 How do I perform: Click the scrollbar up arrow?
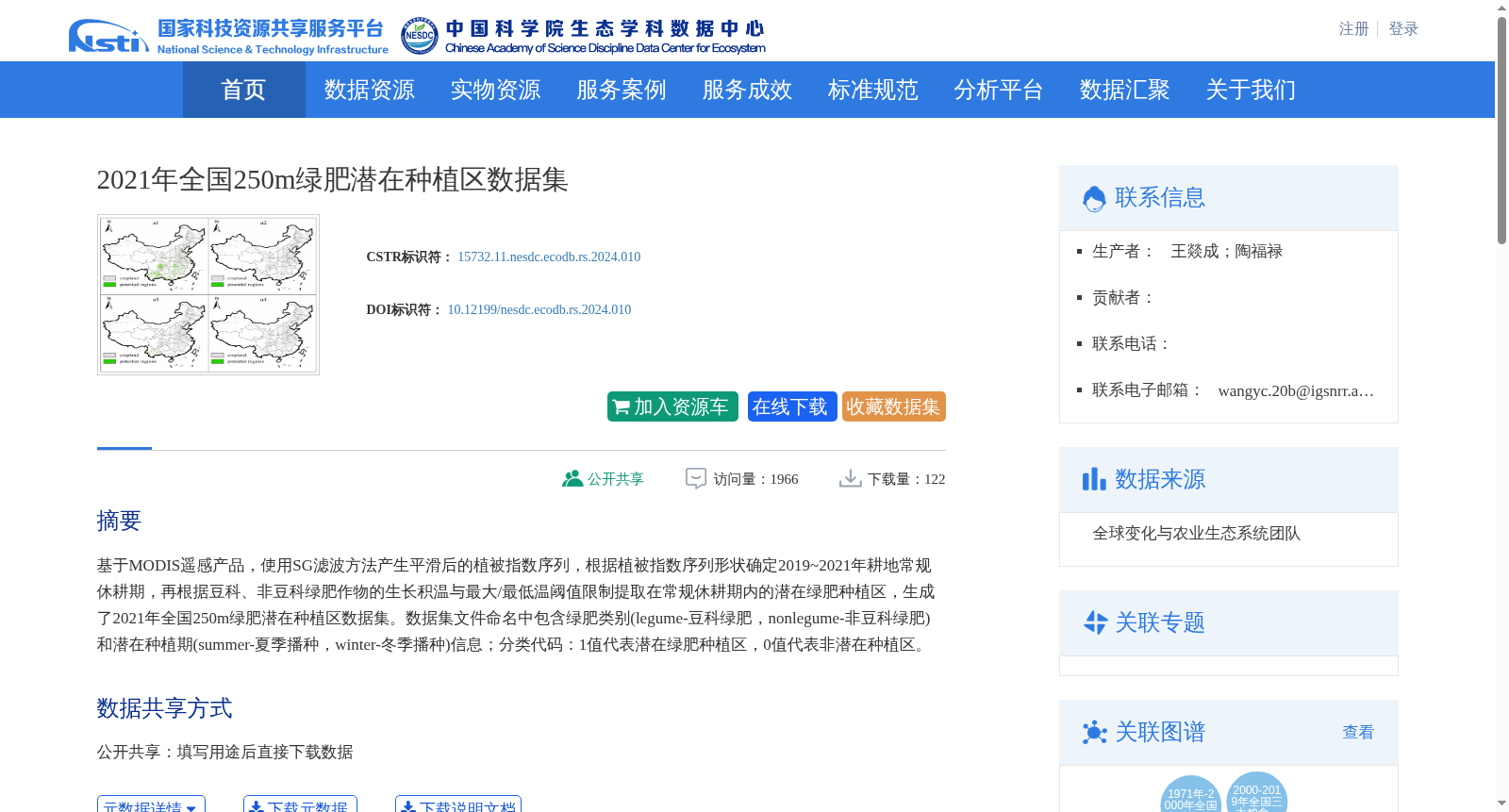[x=1501, y=8]
